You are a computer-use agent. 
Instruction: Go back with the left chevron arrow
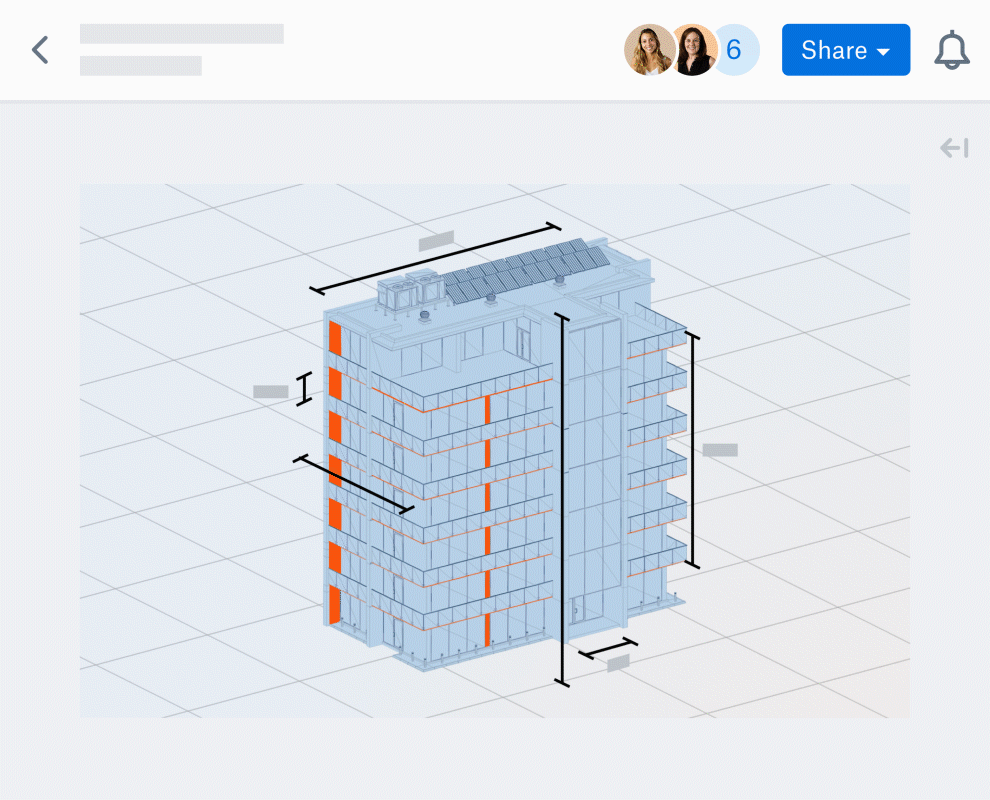[40, 50]
